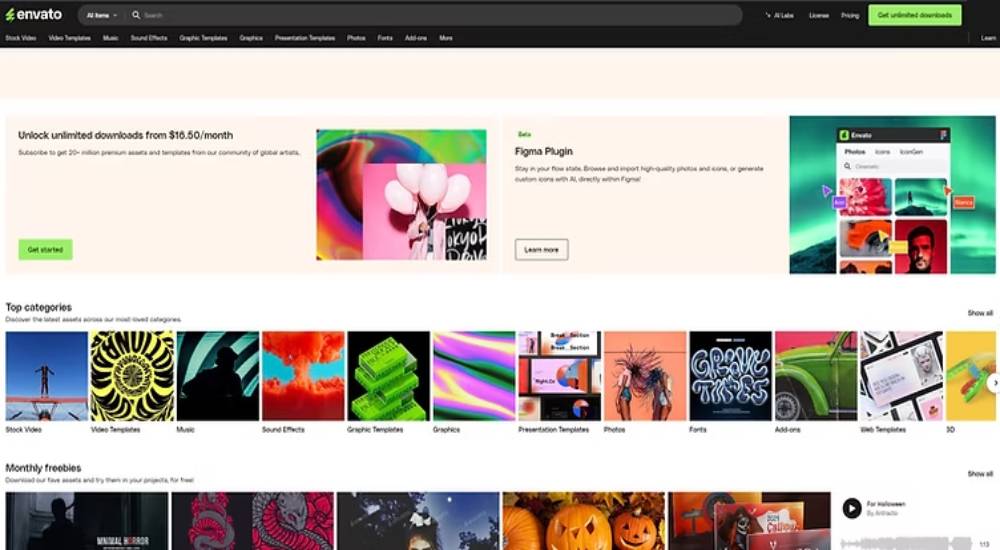Click the Figma Plugin heading
Image resolution: width=1000 pixels, height=550 pixels.
tap(543, 151)
